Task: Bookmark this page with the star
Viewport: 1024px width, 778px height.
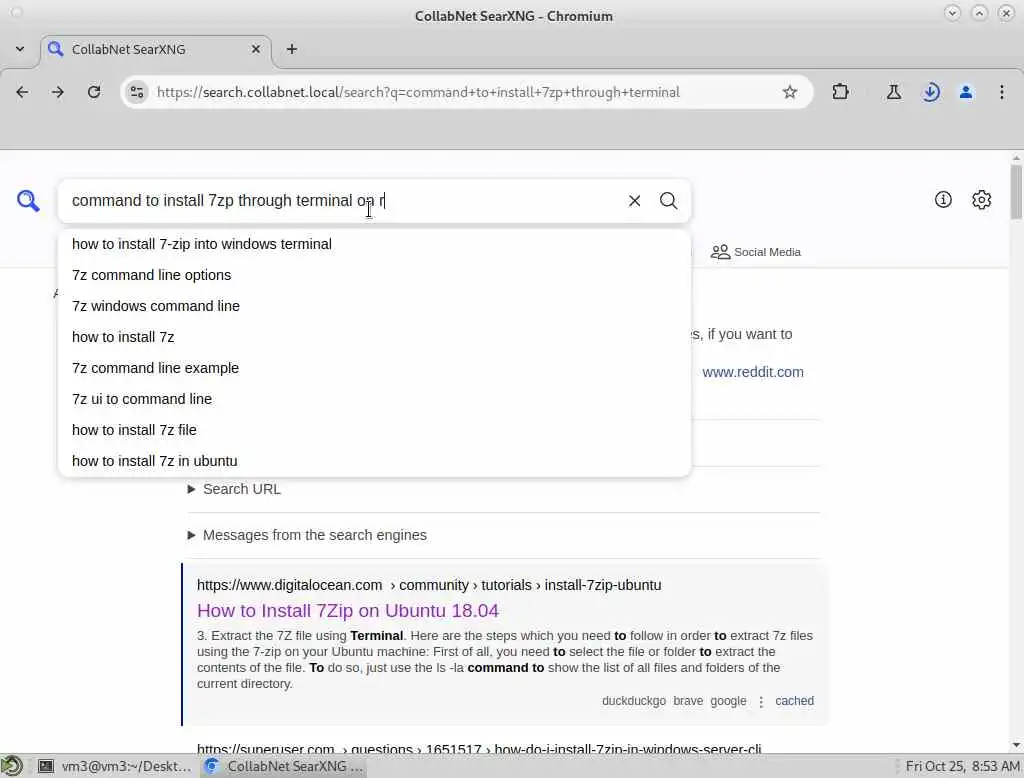Action: (x=790, y=92)
